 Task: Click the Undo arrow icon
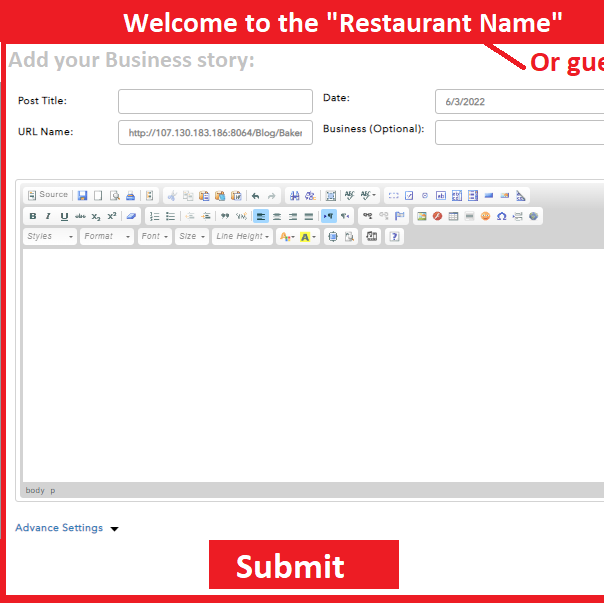pyautogui.click(x=256, y=196)
